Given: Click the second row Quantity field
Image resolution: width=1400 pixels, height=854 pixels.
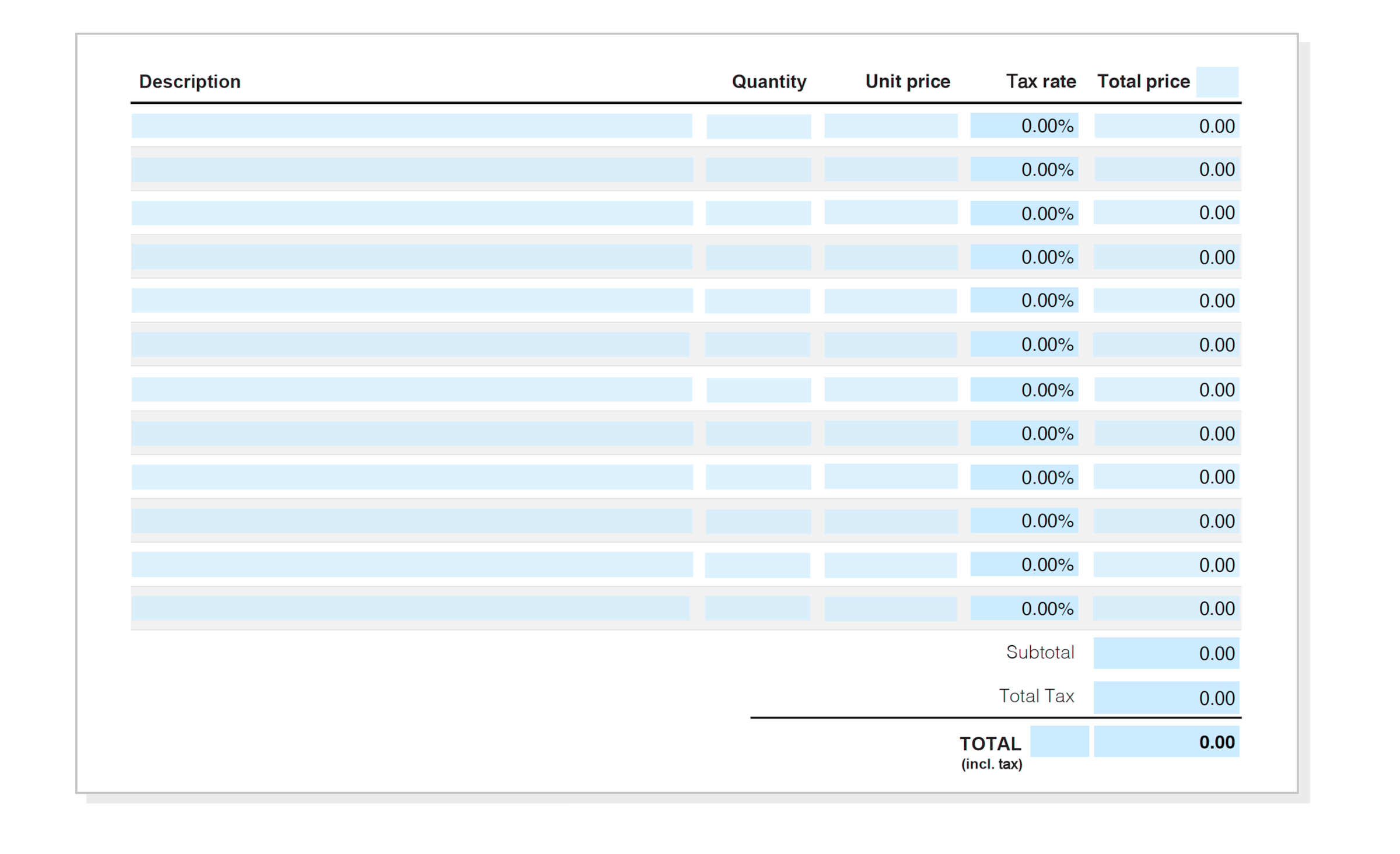Looking at the screenshot, I should [758, 170].
